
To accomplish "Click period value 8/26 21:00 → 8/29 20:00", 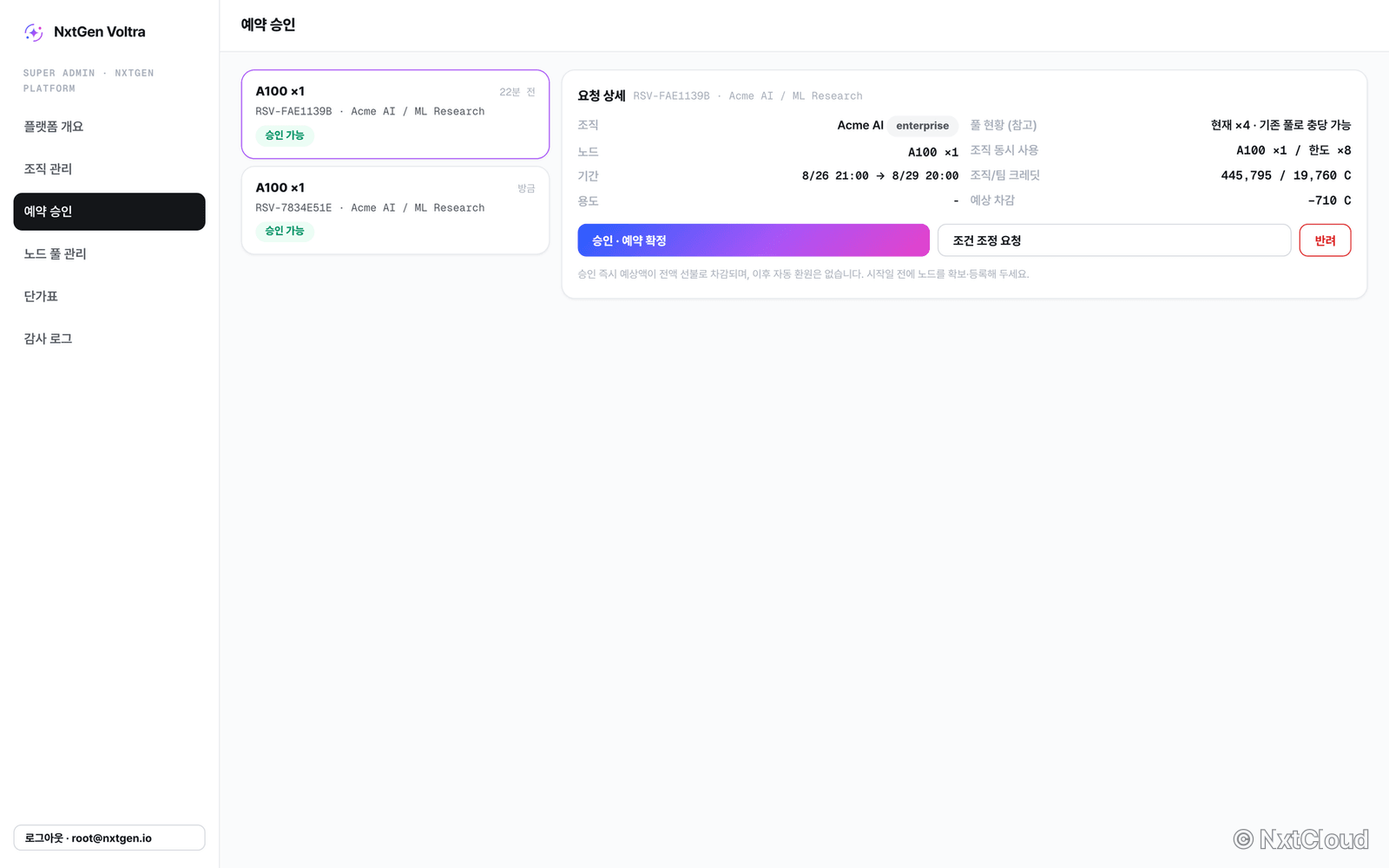I will tap(880, 176).
